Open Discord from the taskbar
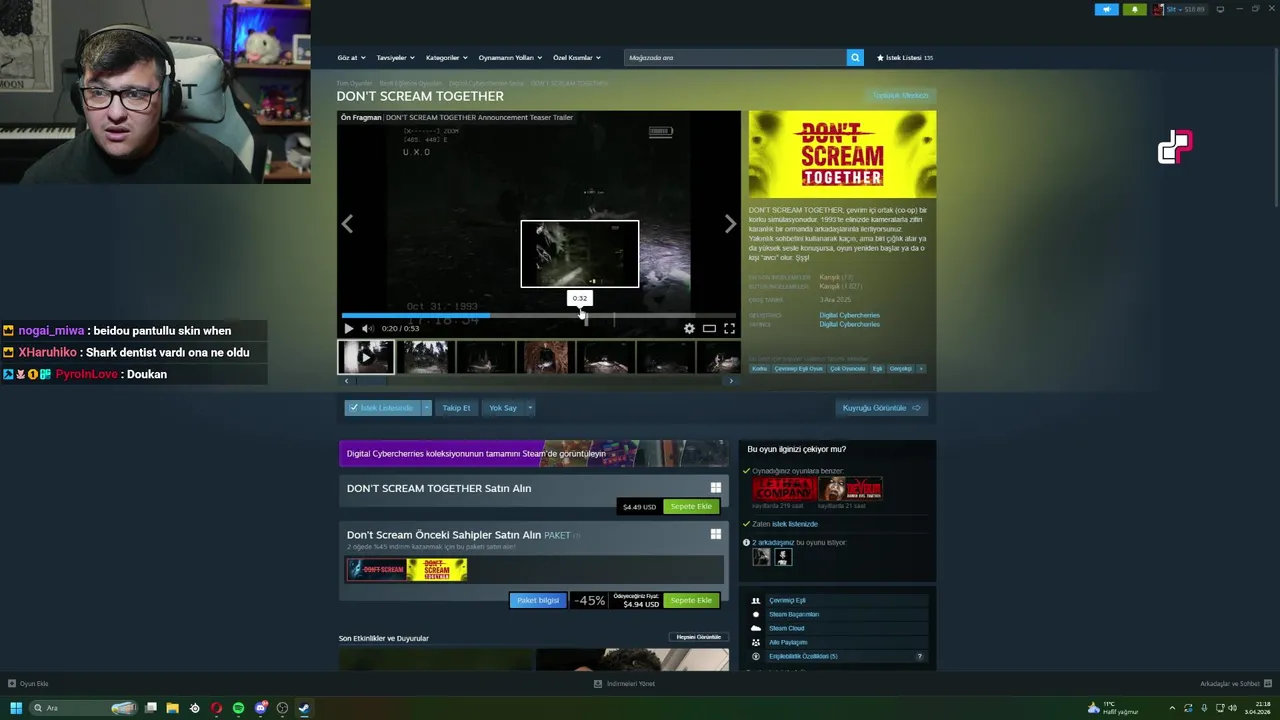The height and width of the screenshot is (720, 1280). click(x=260, y=708)
